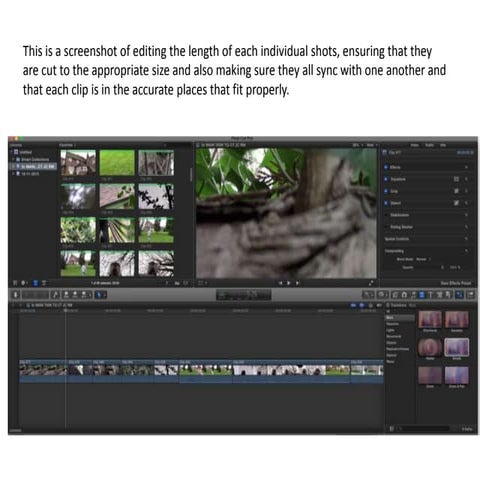Viewport: 480px width, 480px height.
Task: Click the highlighted Transitions browser icon
Action: 422,295
